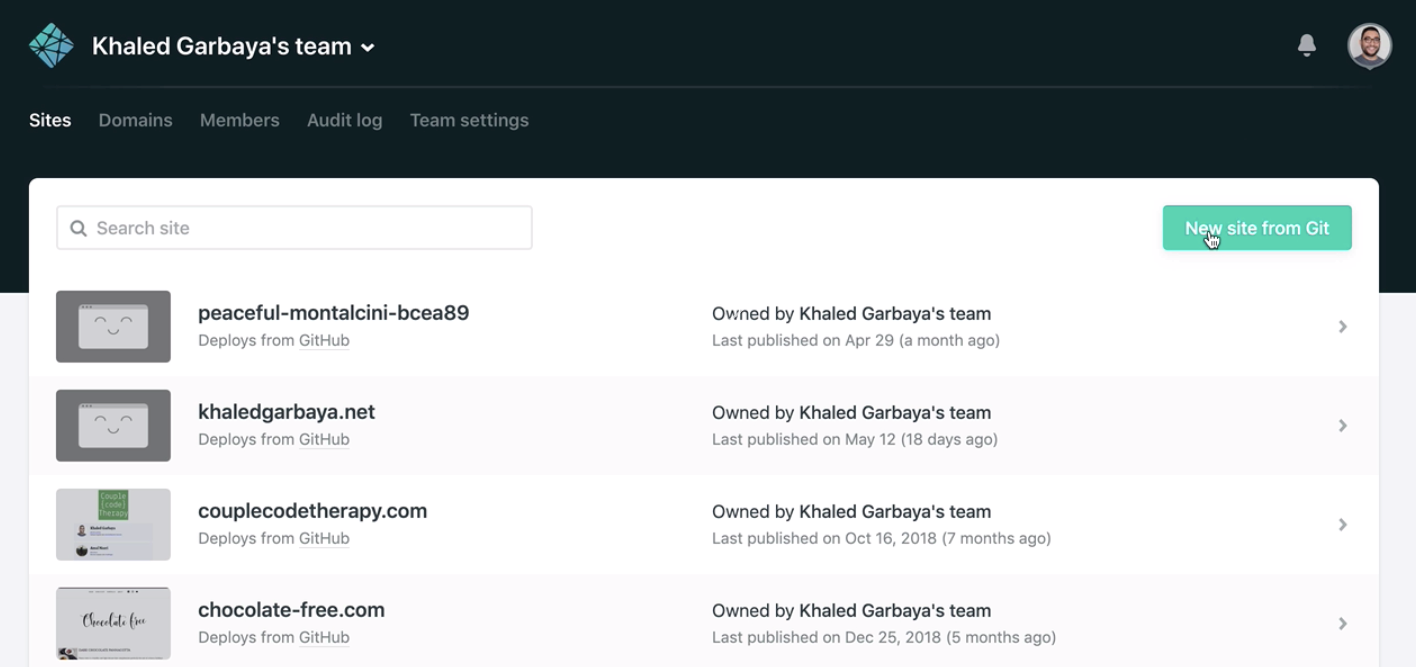Click the khaledgarbaya.net site name
The height and width of the screenshot is (667, 1416).
pyautogui.click(x=286, y=412)
